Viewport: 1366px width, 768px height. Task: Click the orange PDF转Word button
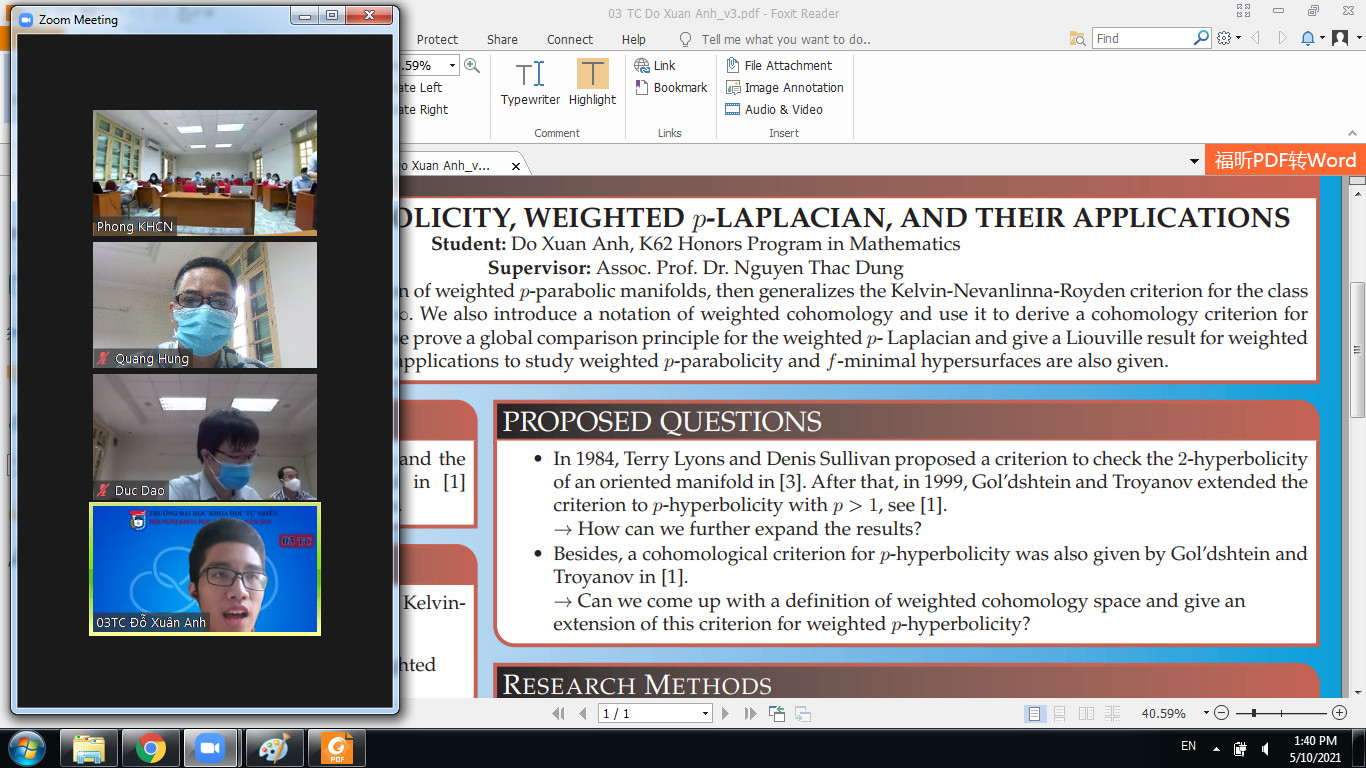click(1284, 161)
